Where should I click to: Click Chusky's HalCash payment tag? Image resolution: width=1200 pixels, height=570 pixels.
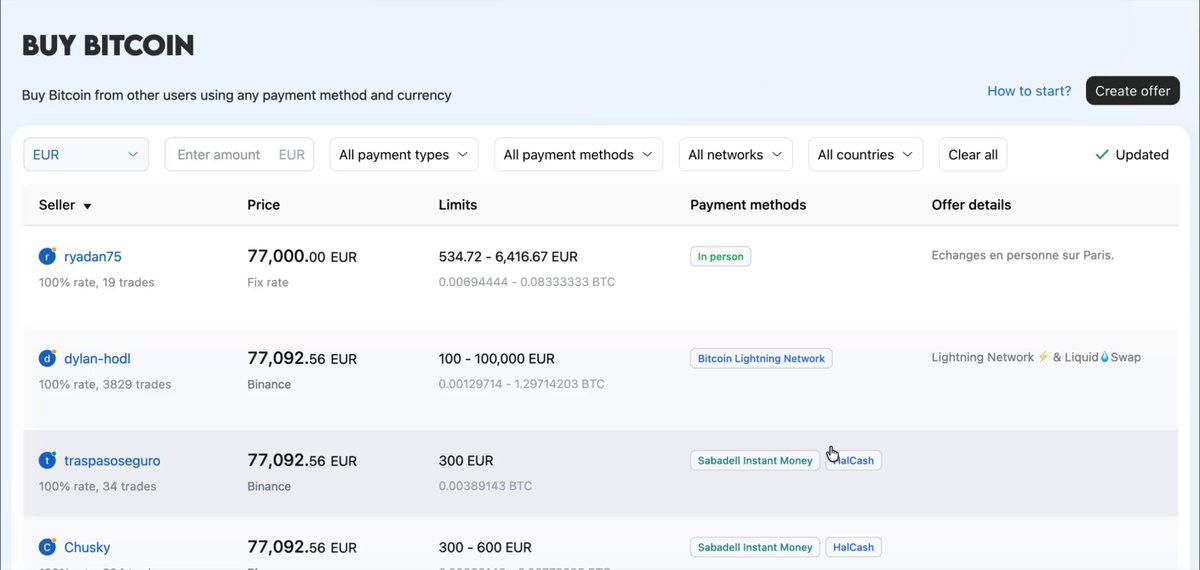click(x=853, y=548)
